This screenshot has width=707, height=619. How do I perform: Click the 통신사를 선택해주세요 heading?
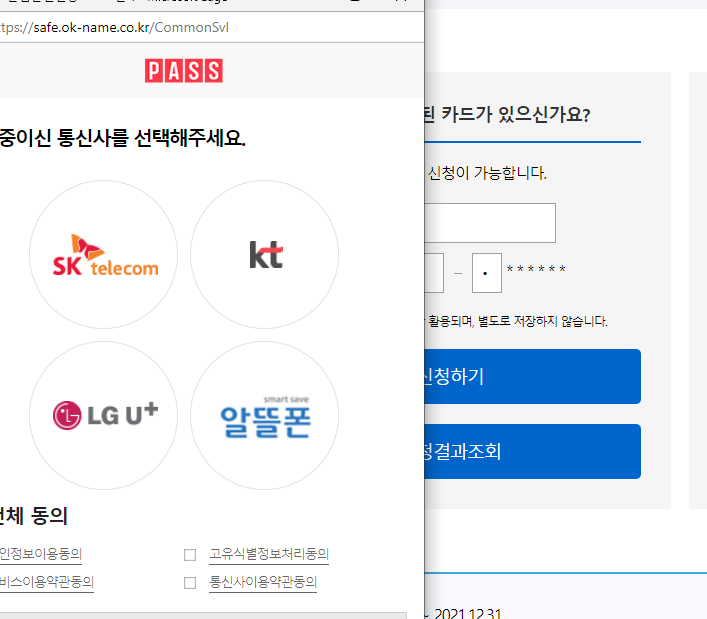pos(151,138)
